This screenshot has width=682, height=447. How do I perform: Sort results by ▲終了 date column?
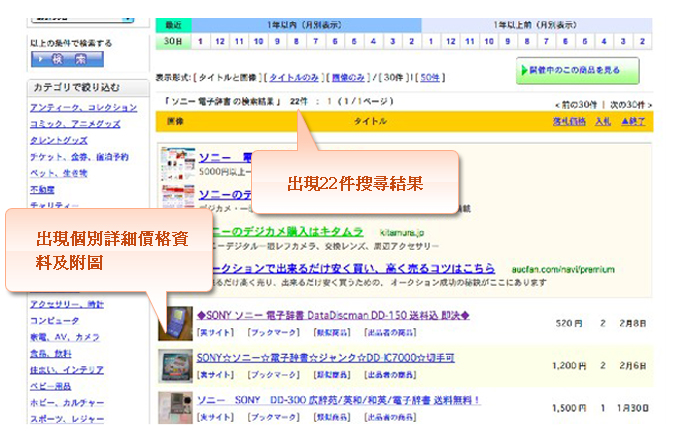[633, 121]
